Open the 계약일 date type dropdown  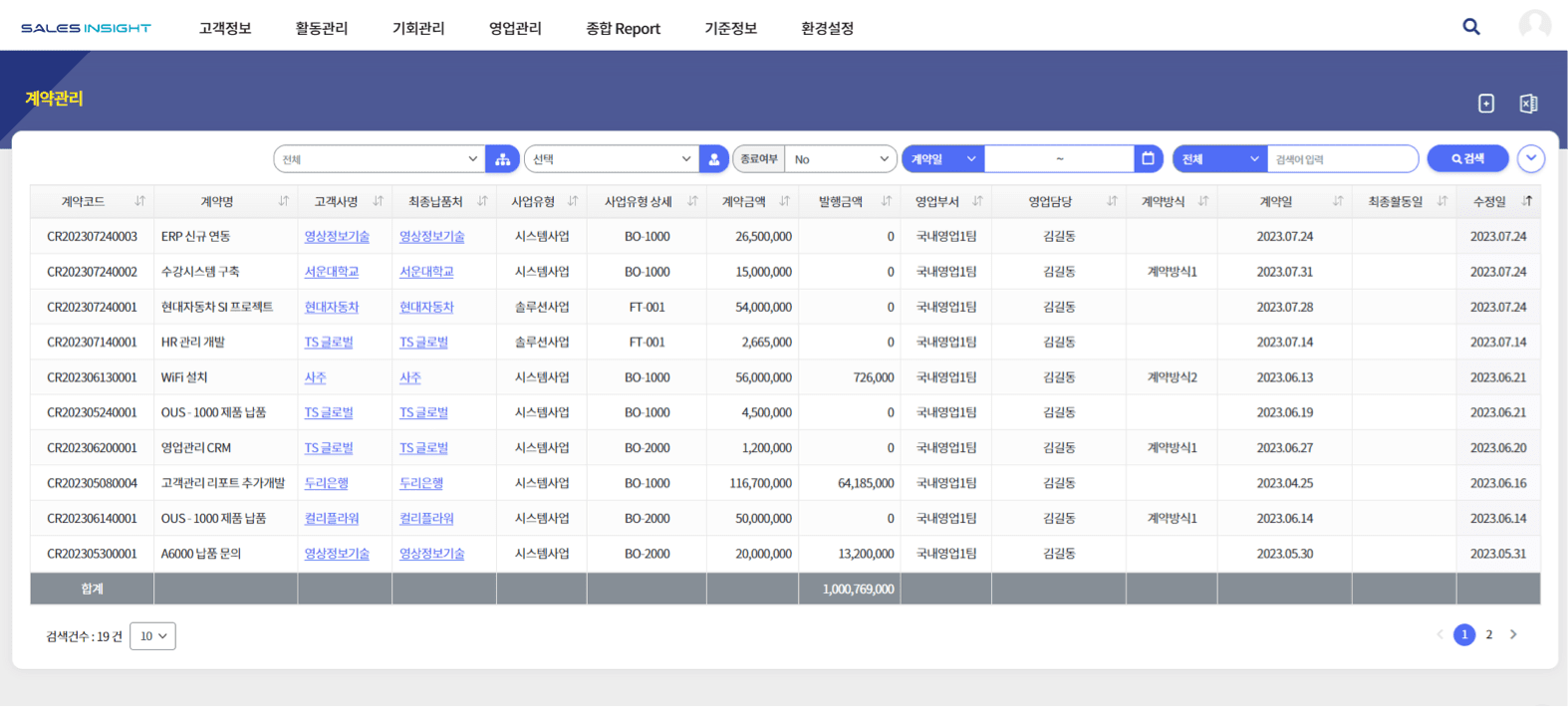(942, 159)
